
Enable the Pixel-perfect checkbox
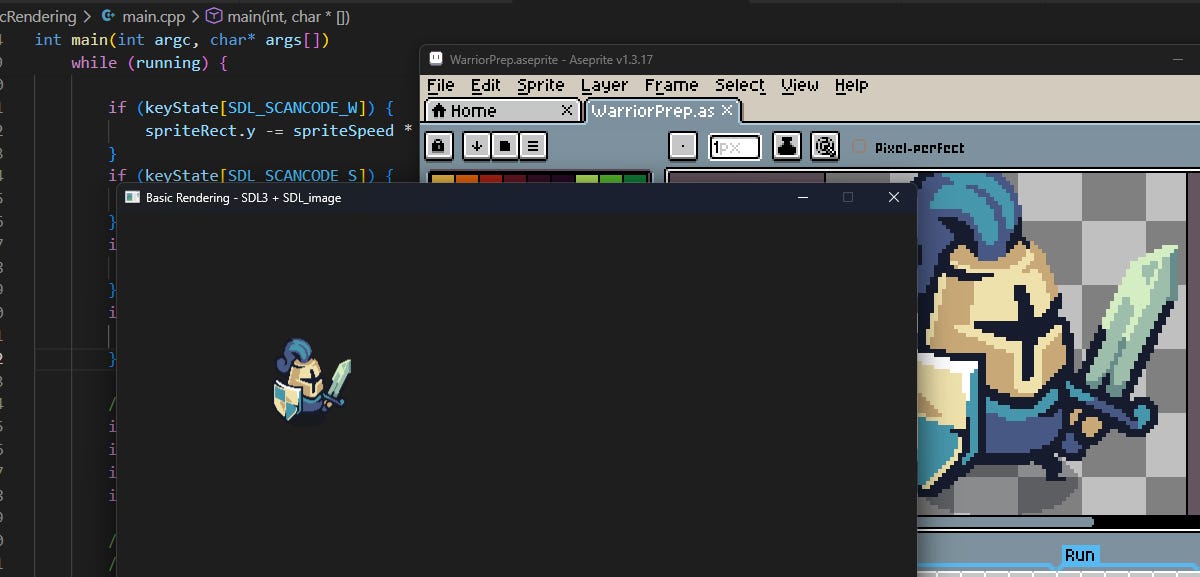(859, 147)
